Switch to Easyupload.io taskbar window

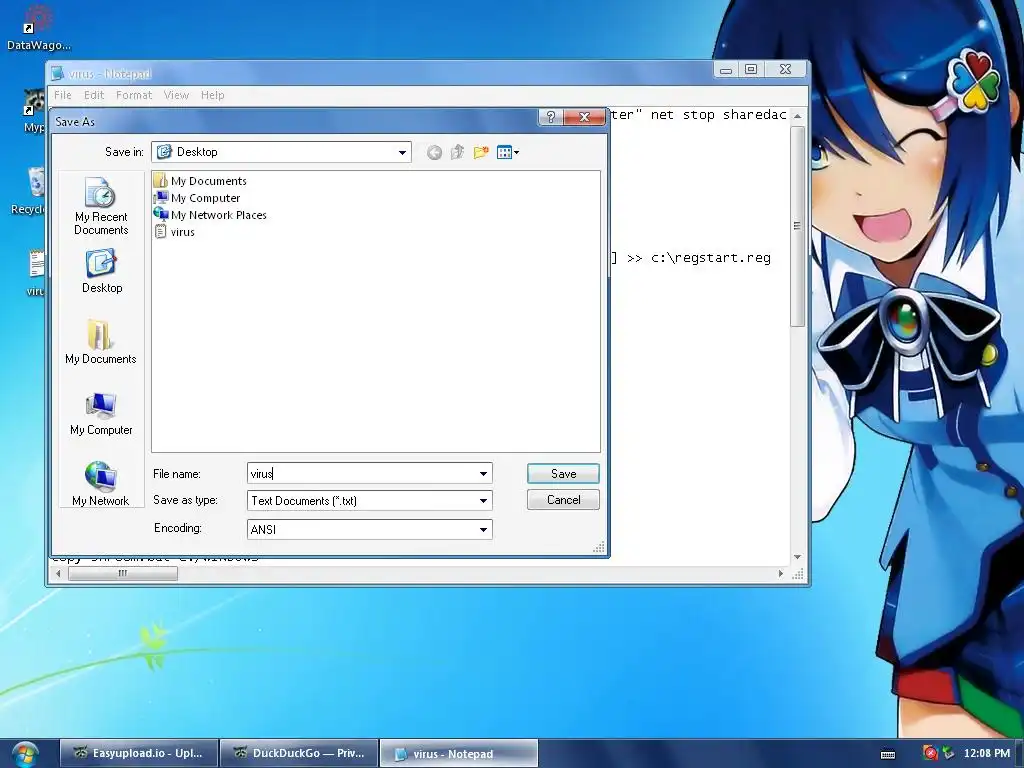pyautogui.click(x=139, y=753)
